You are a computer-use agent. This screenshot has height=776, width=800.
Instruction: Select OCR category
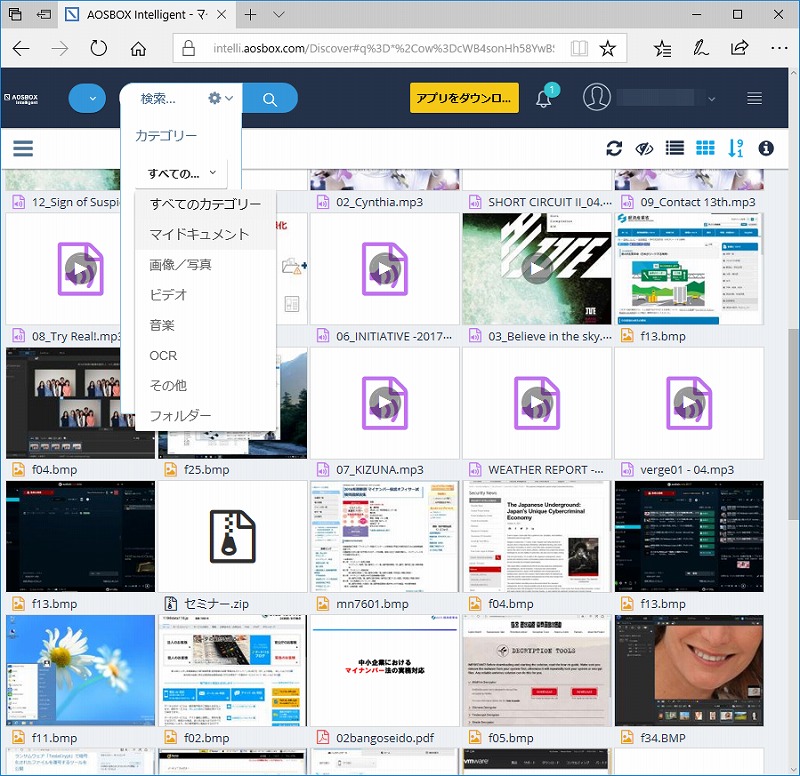pyautogui.click(x=206, y=355)
